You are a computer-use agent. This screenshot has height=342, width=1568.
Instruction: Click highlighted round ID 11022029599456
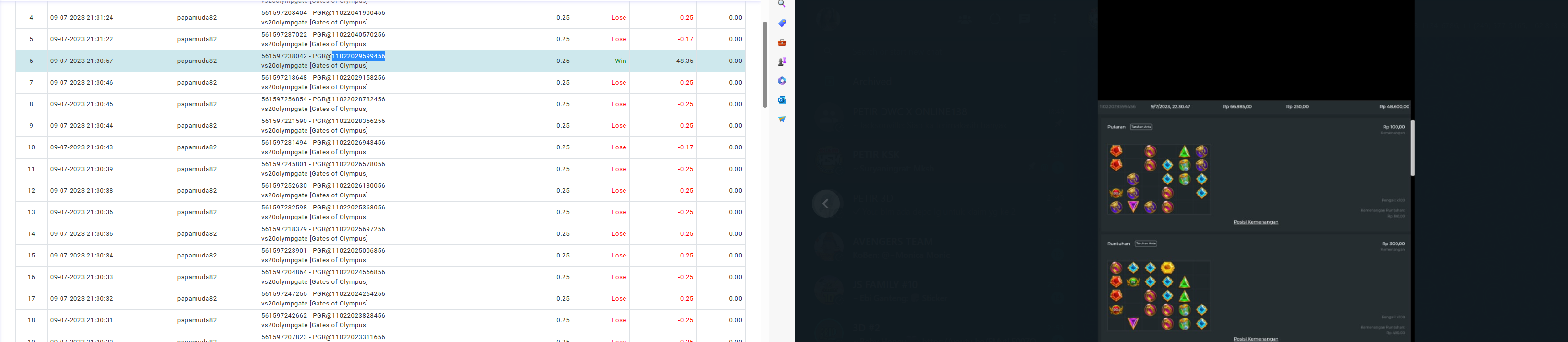pyautogui.click(x=358, y=56)
